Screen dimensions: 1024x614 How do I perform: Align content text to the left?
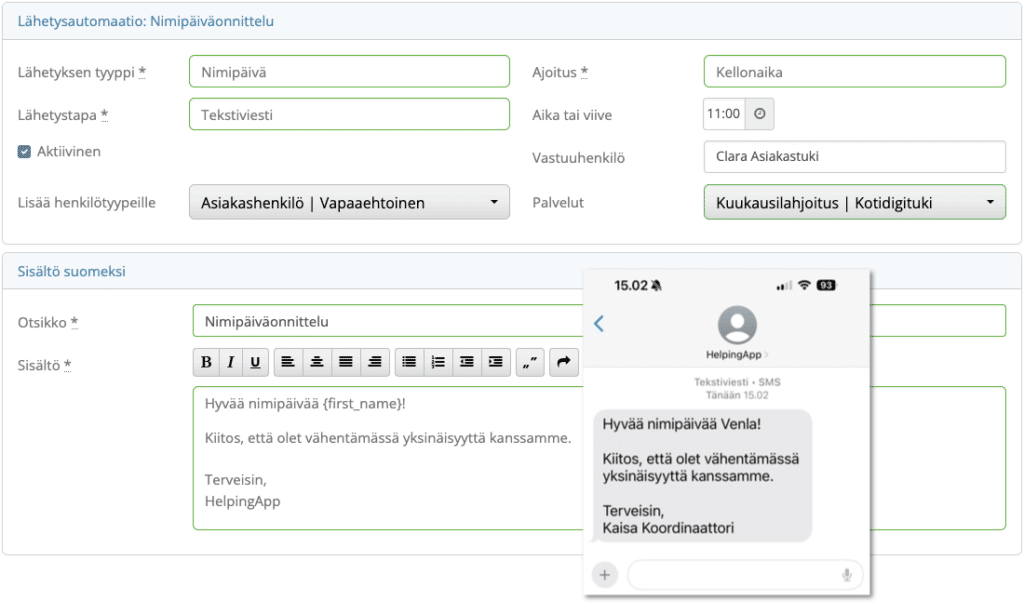[x=288, y=362]
